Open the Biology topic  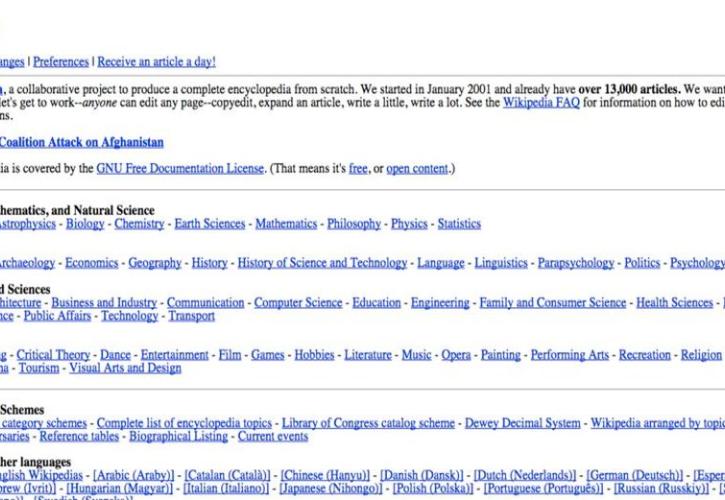[85, 224]
